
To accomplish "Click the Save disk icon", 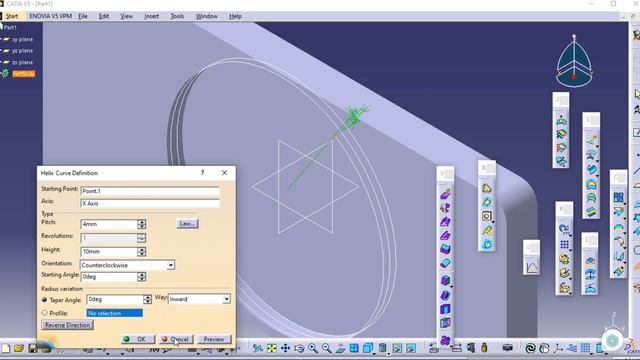I will (x=33, y=348).
